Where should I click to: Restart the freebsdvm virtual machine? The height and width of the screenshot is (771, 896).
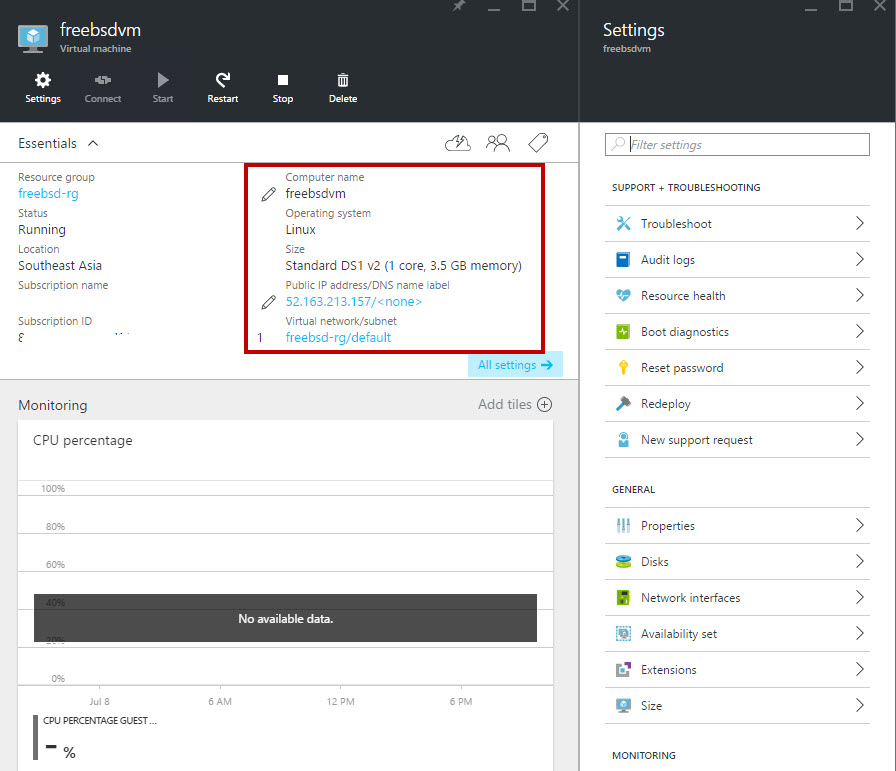223,87
